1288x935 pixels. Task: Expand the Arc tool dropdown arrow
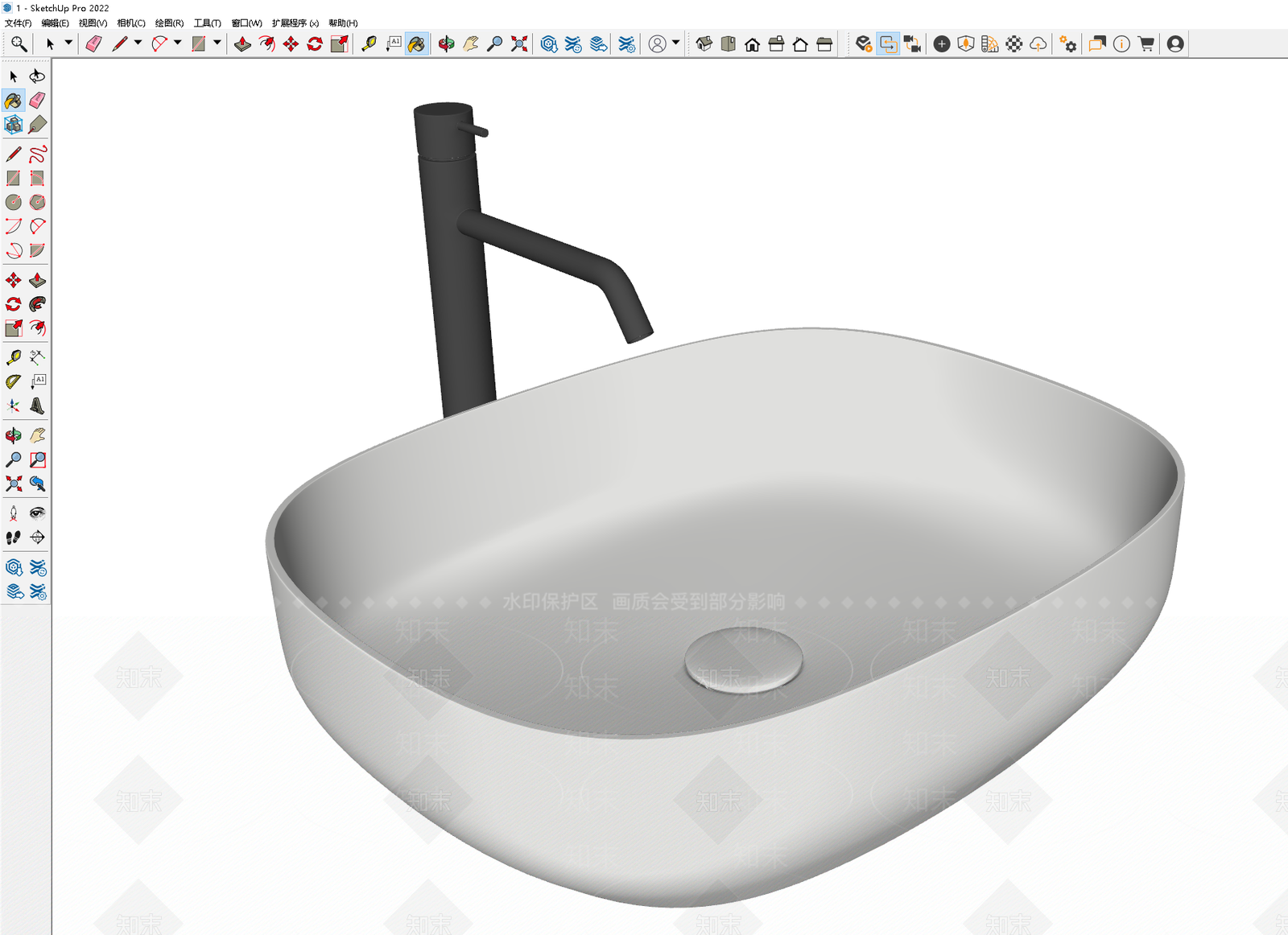(x=178, y=43)
